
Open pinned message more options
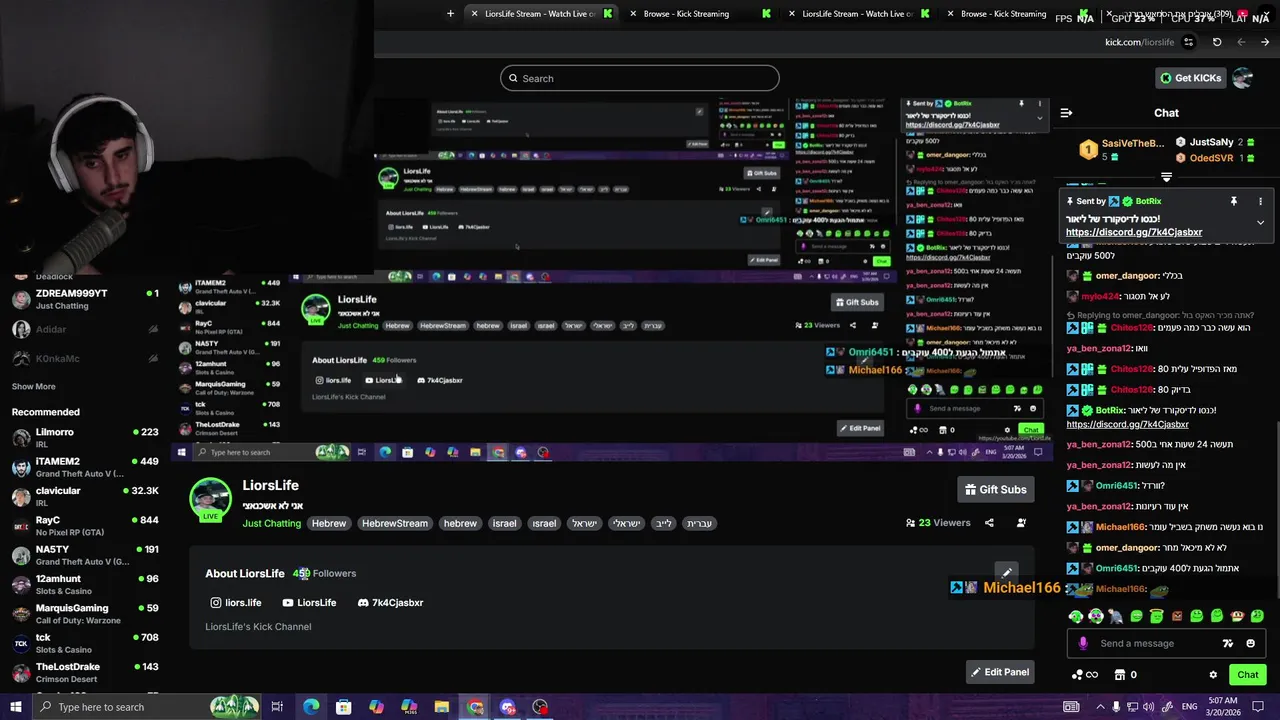1260,201
